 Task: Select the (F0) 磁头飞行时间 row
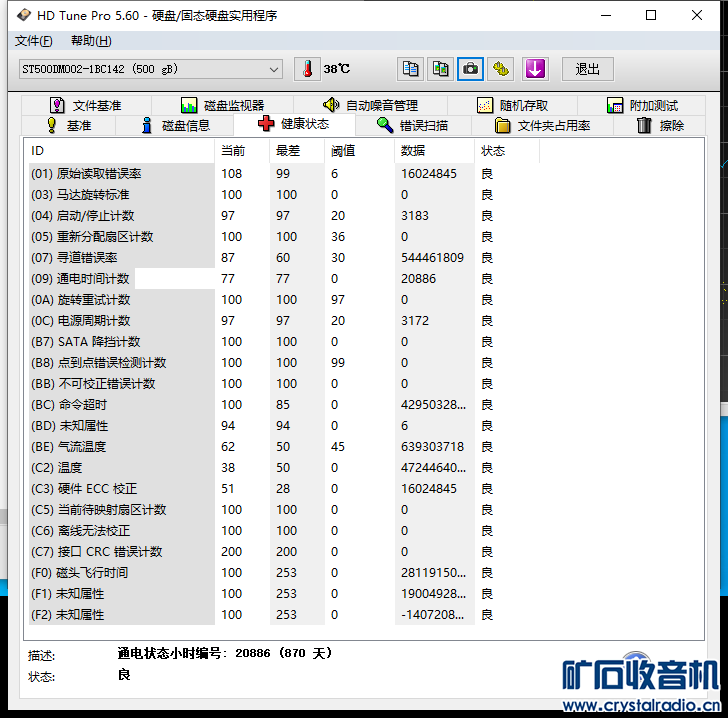(x=284, y=573)
